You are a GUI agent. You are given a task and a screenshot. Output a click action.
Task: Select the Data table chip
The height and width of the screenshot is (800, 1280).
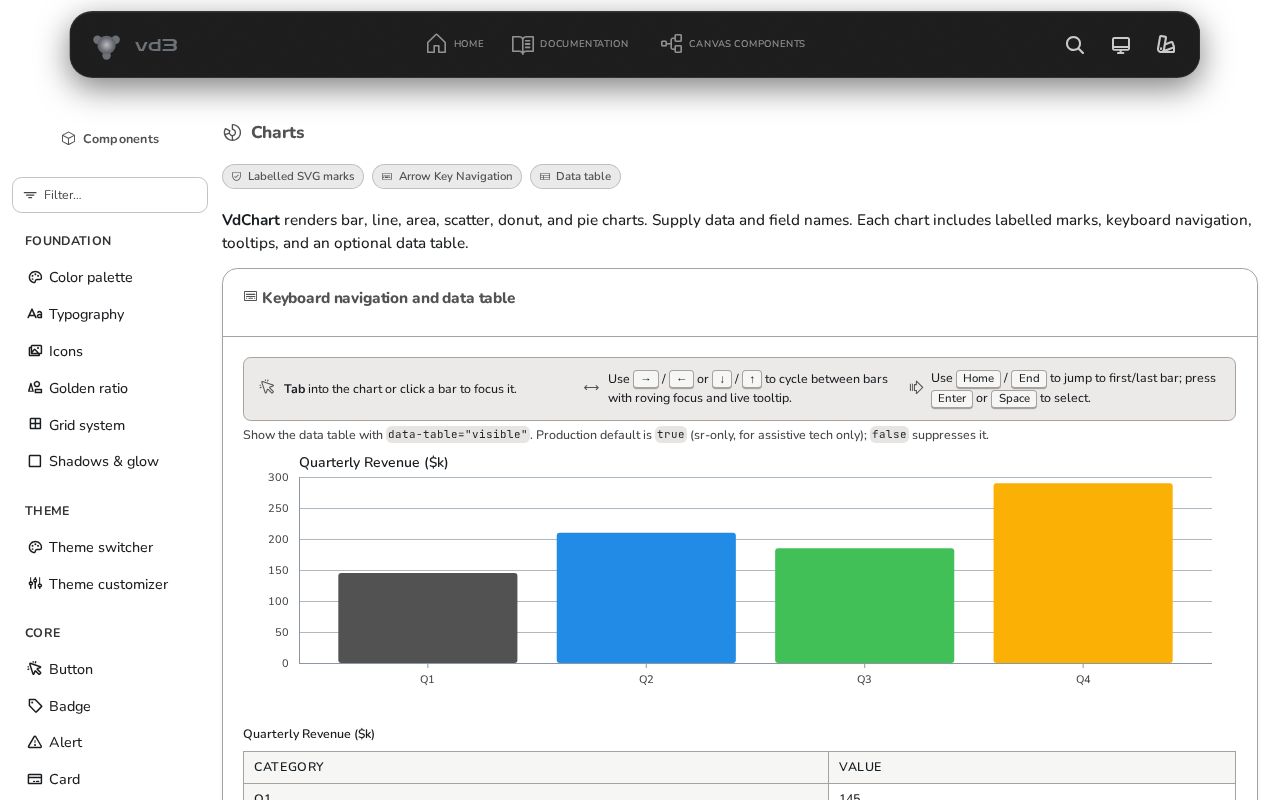(x=575, y=176)
